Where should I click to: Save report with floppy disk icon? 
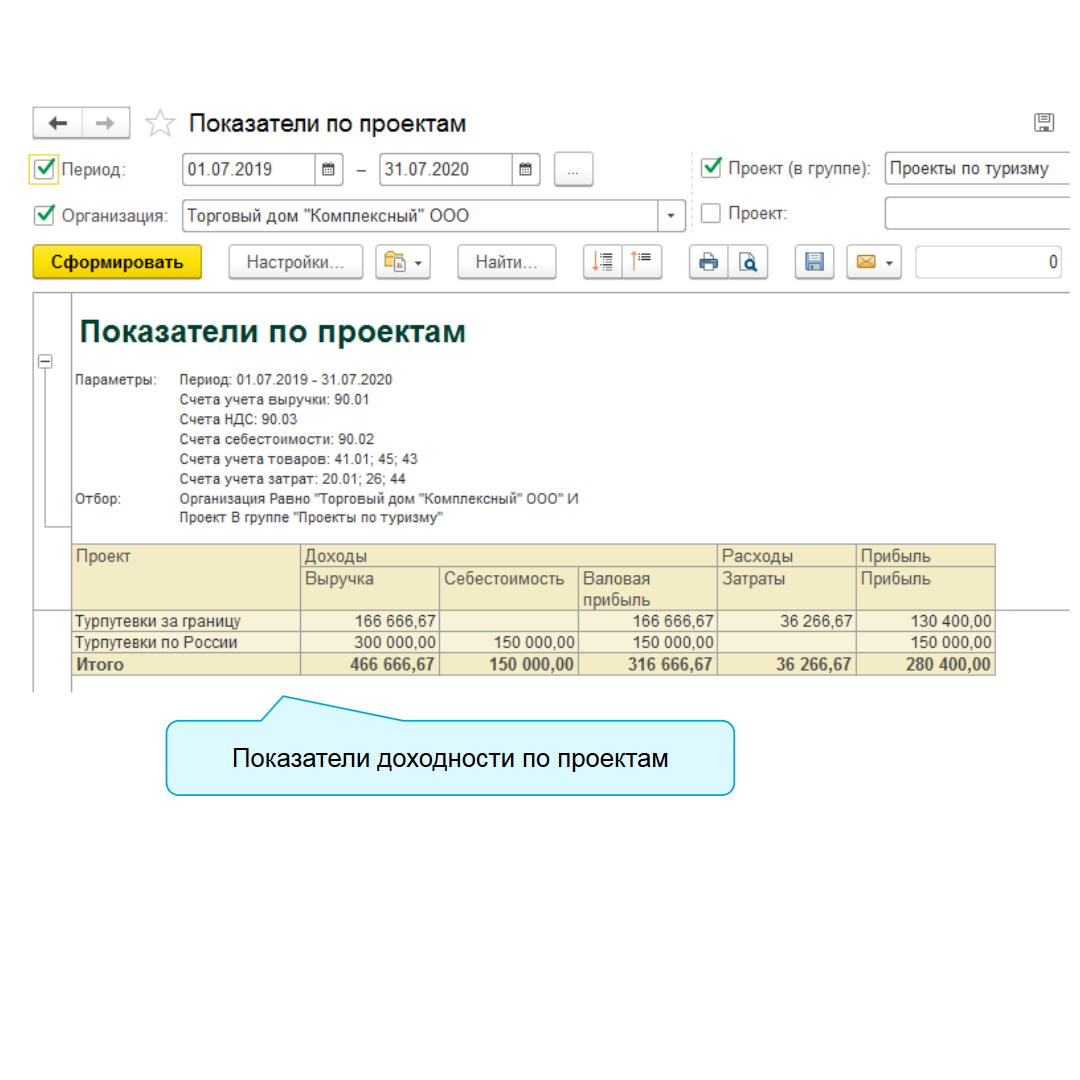point(814,262)
